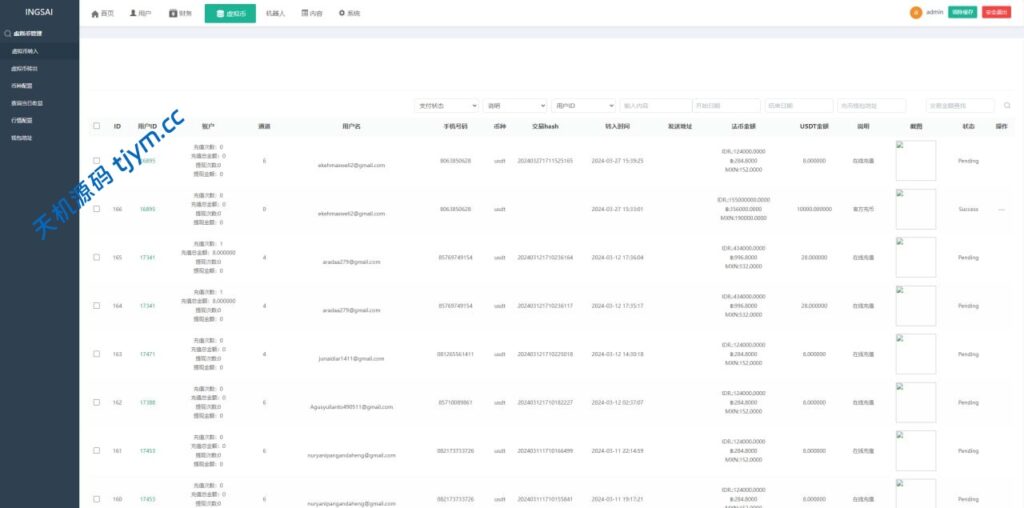Open 系统 settings via the gear icon

click(342, 14)
